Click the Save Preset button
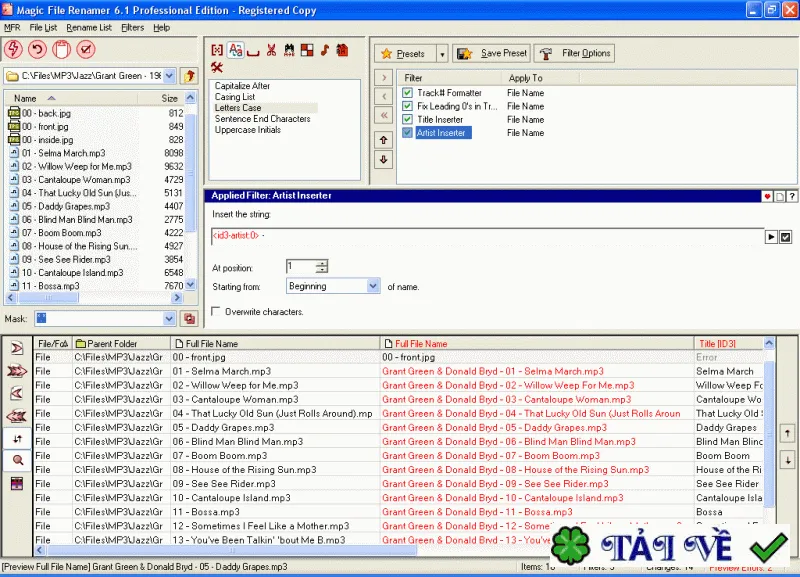Image resolution: width=800 pixels, height=577 pixels. 491,54
